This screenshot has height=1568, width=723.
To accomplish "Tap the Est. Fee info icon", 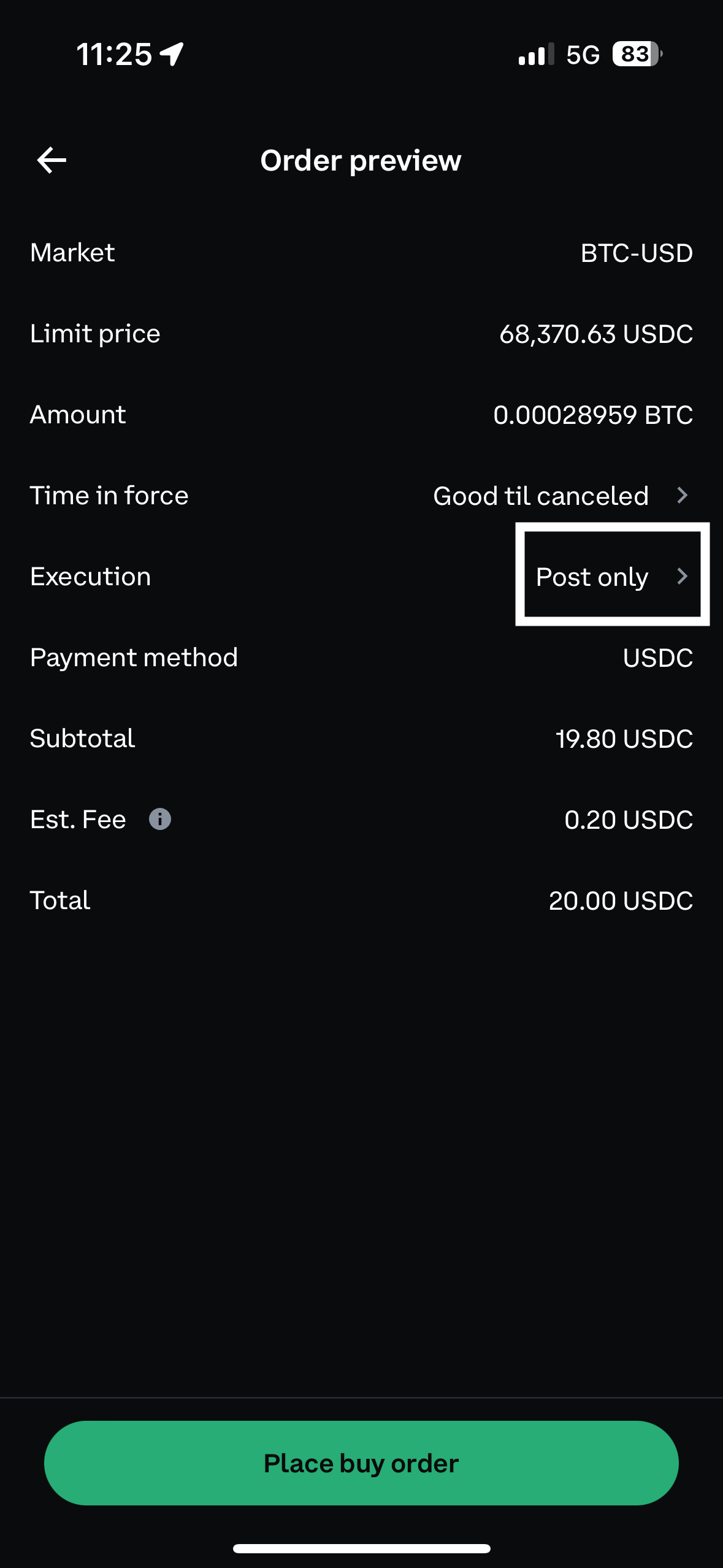I will 160,819.
